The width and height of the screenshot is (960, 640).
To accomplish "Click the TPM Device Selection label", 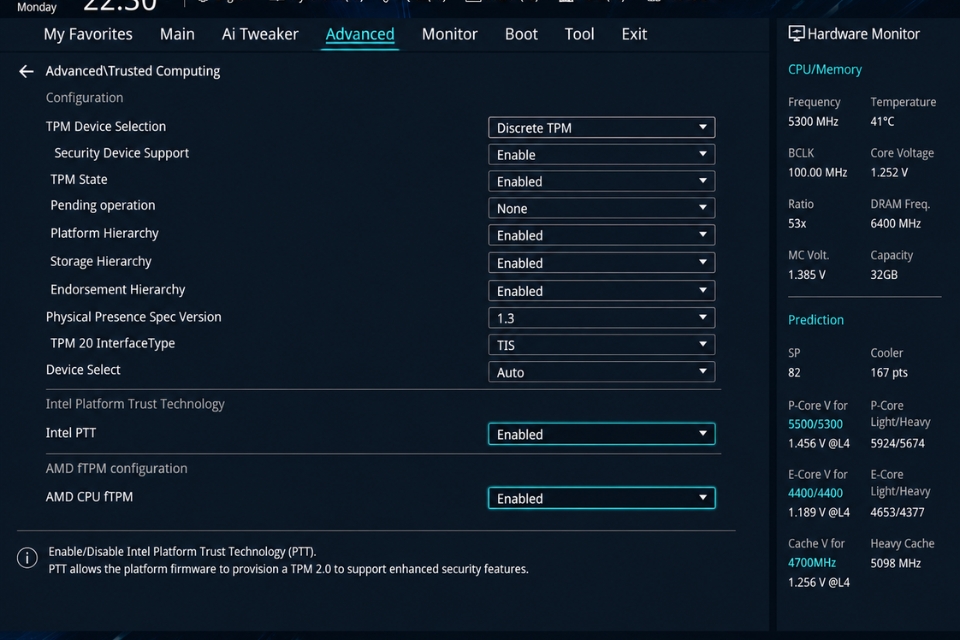I will coord(106,126).
